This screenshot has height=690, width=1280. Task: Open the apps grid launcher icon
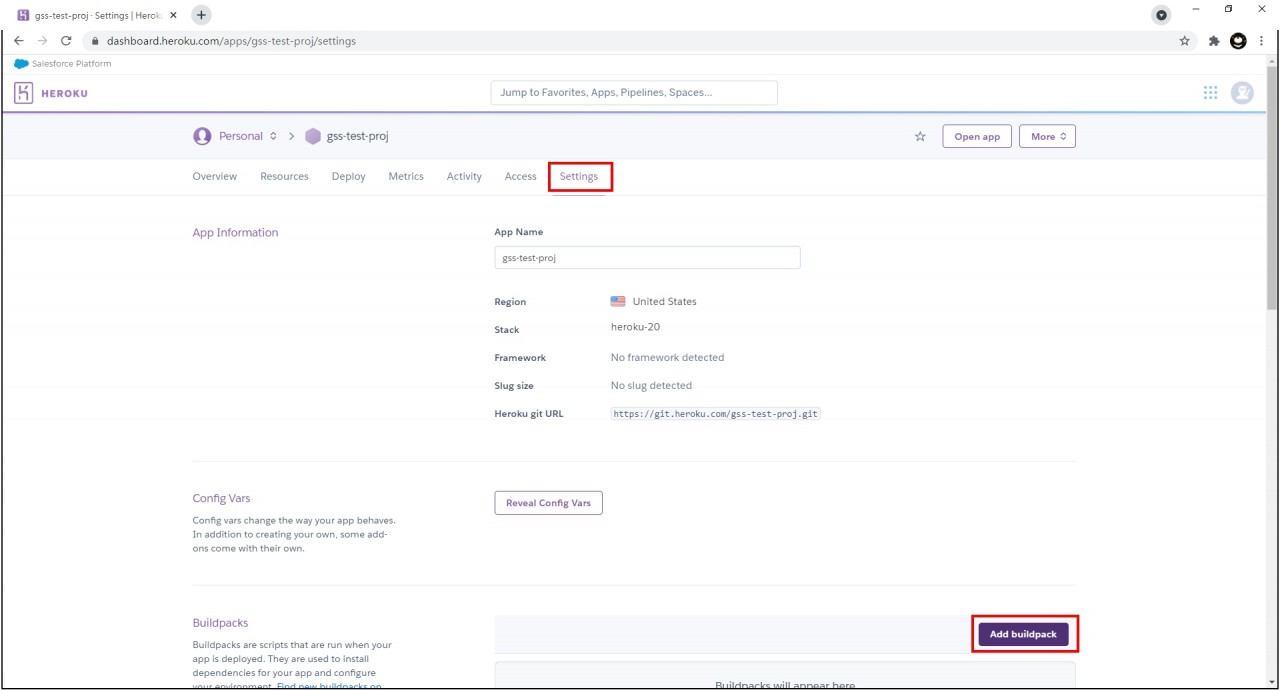1210,93
